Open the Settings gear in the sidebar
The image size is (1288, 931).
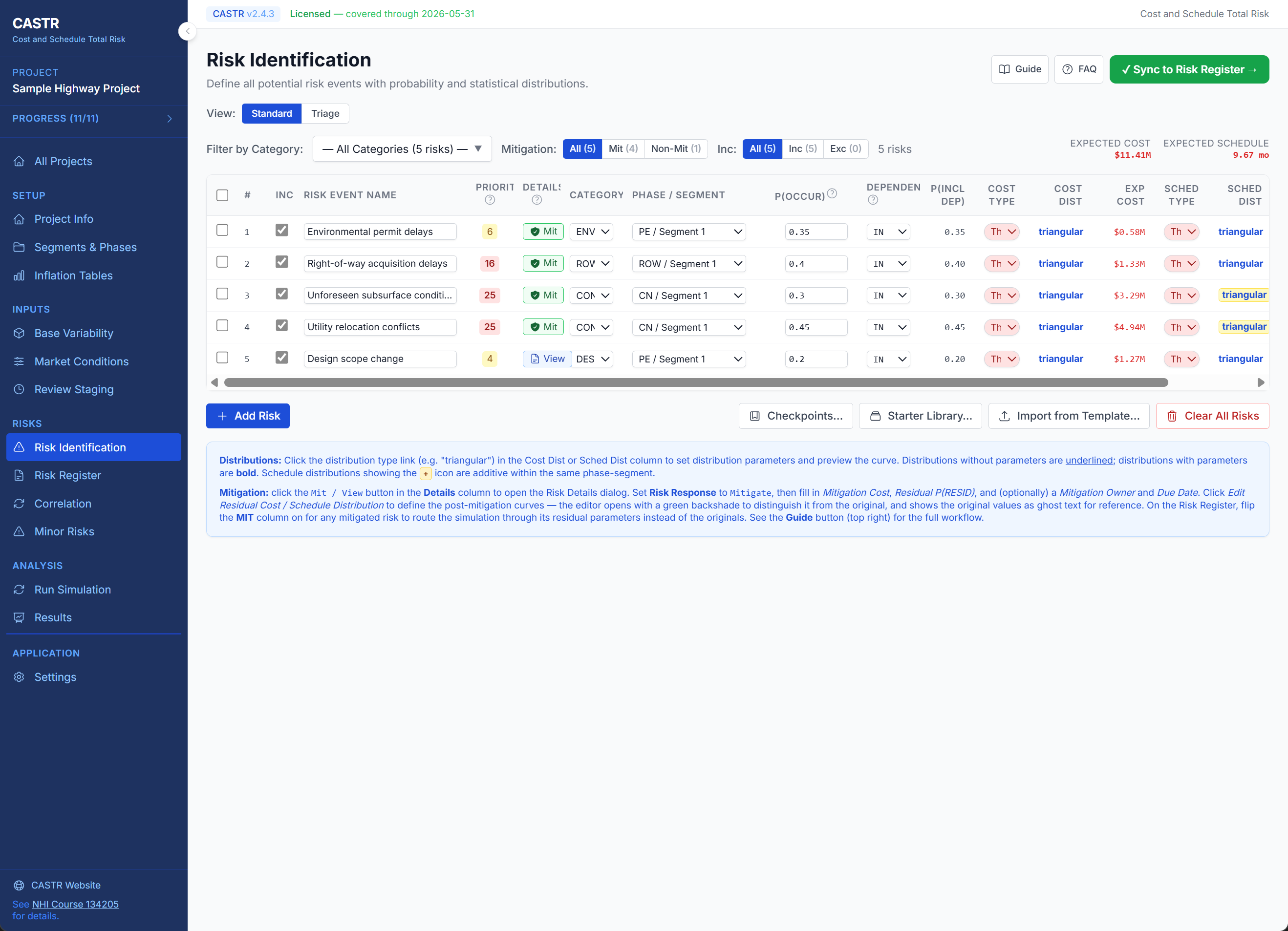pos(19,677)
